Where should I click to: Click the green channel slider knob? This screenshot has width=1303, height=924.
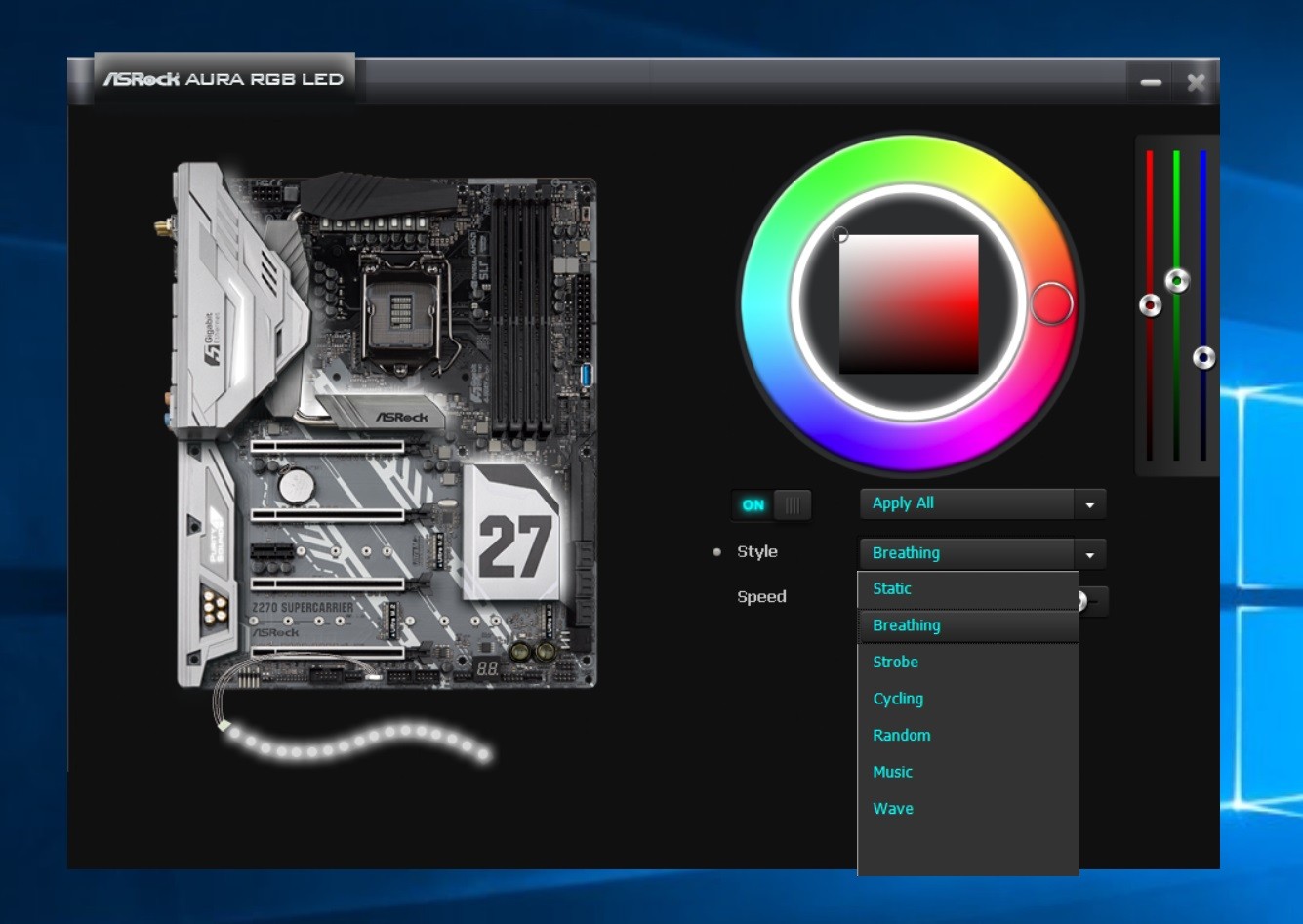(1177, 281)
